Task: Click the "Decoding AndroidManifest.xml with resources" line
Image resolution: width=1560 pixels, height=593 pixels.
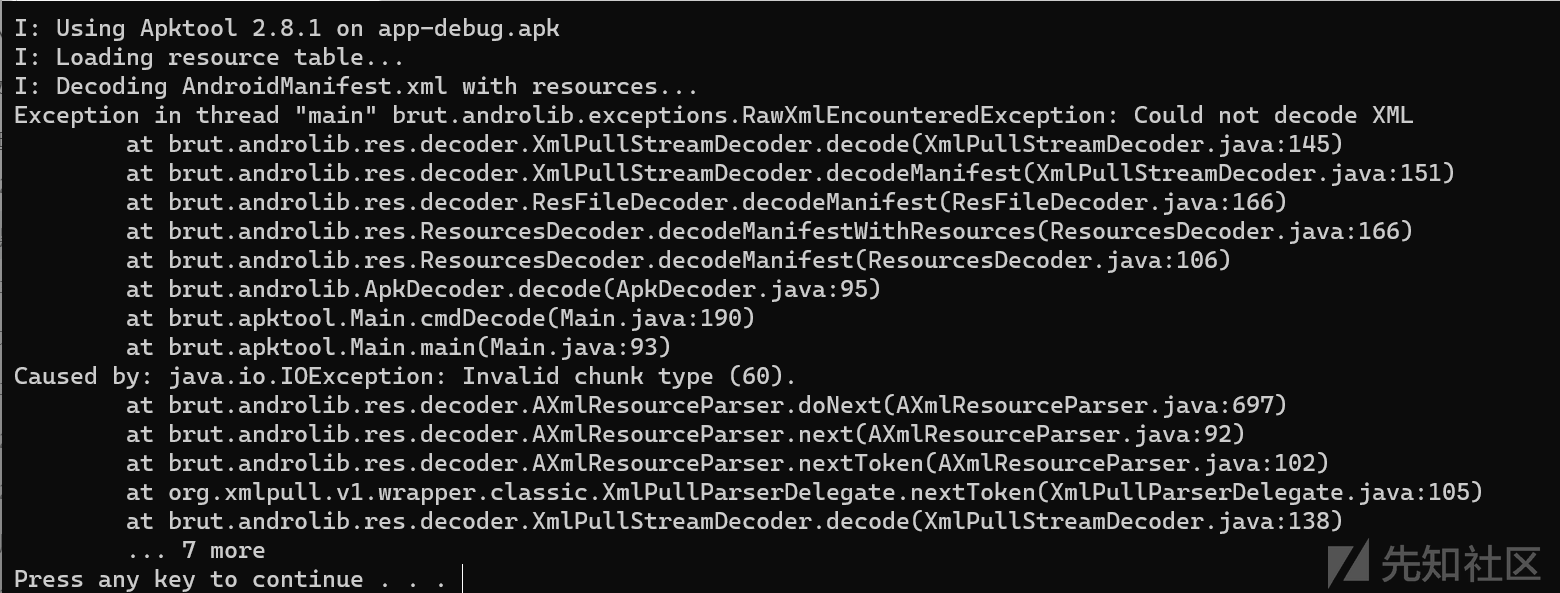Action: pyautogui.click(x=355, y=86)
